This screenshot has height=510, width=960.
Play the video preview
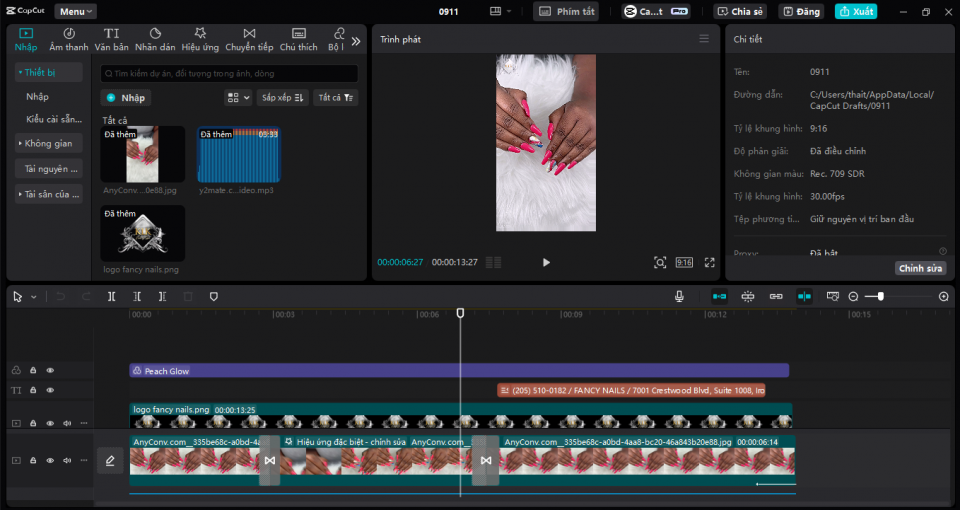pos(546,262)
